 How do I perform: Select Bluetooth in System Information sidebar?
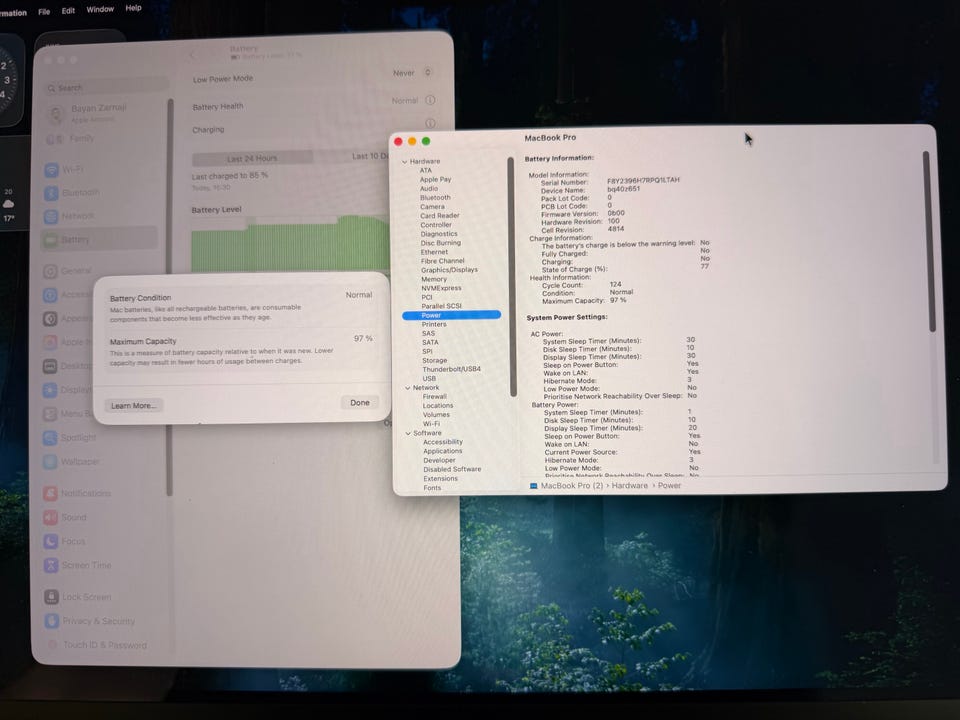click(x=435, y=197)
